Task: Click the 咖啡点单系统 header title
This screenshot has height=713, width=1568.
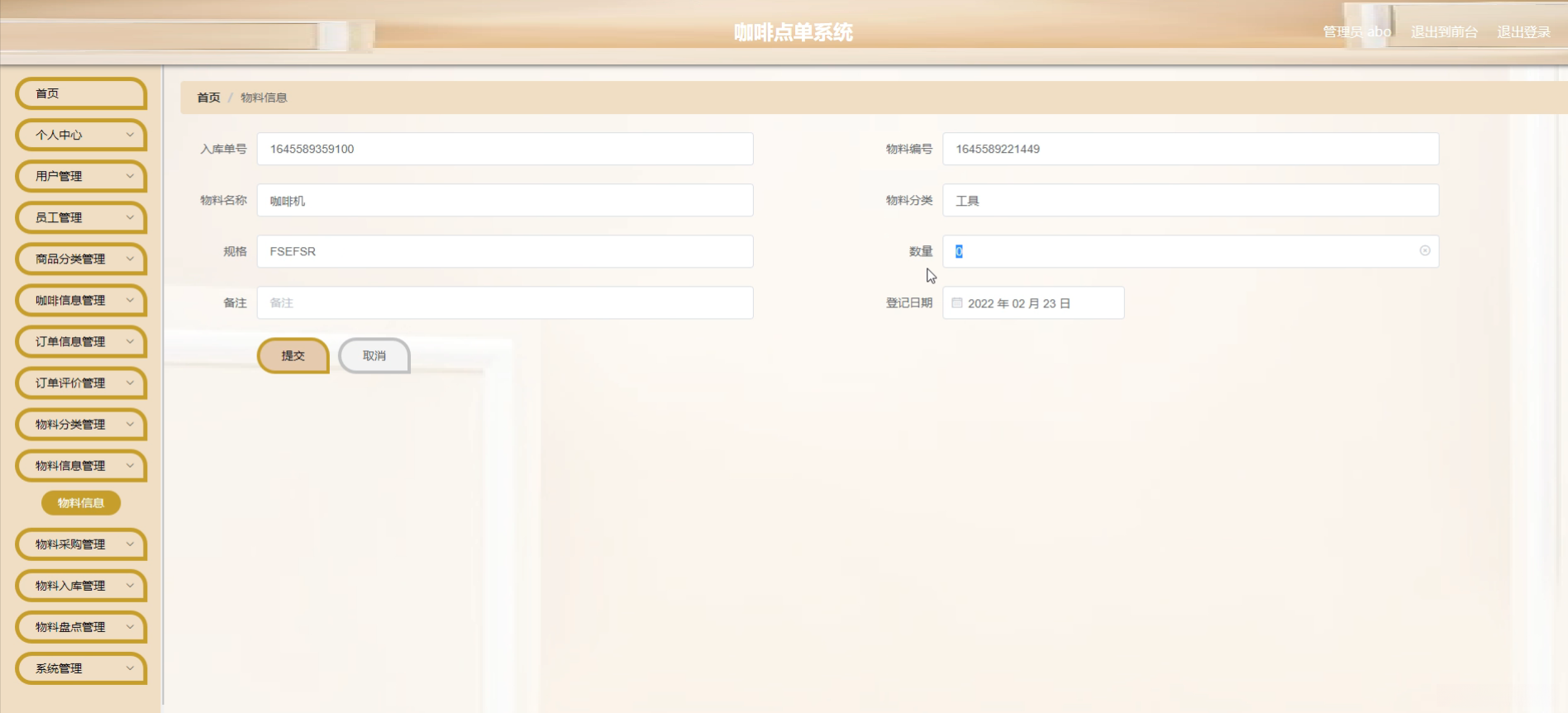Action: point(794,32)
